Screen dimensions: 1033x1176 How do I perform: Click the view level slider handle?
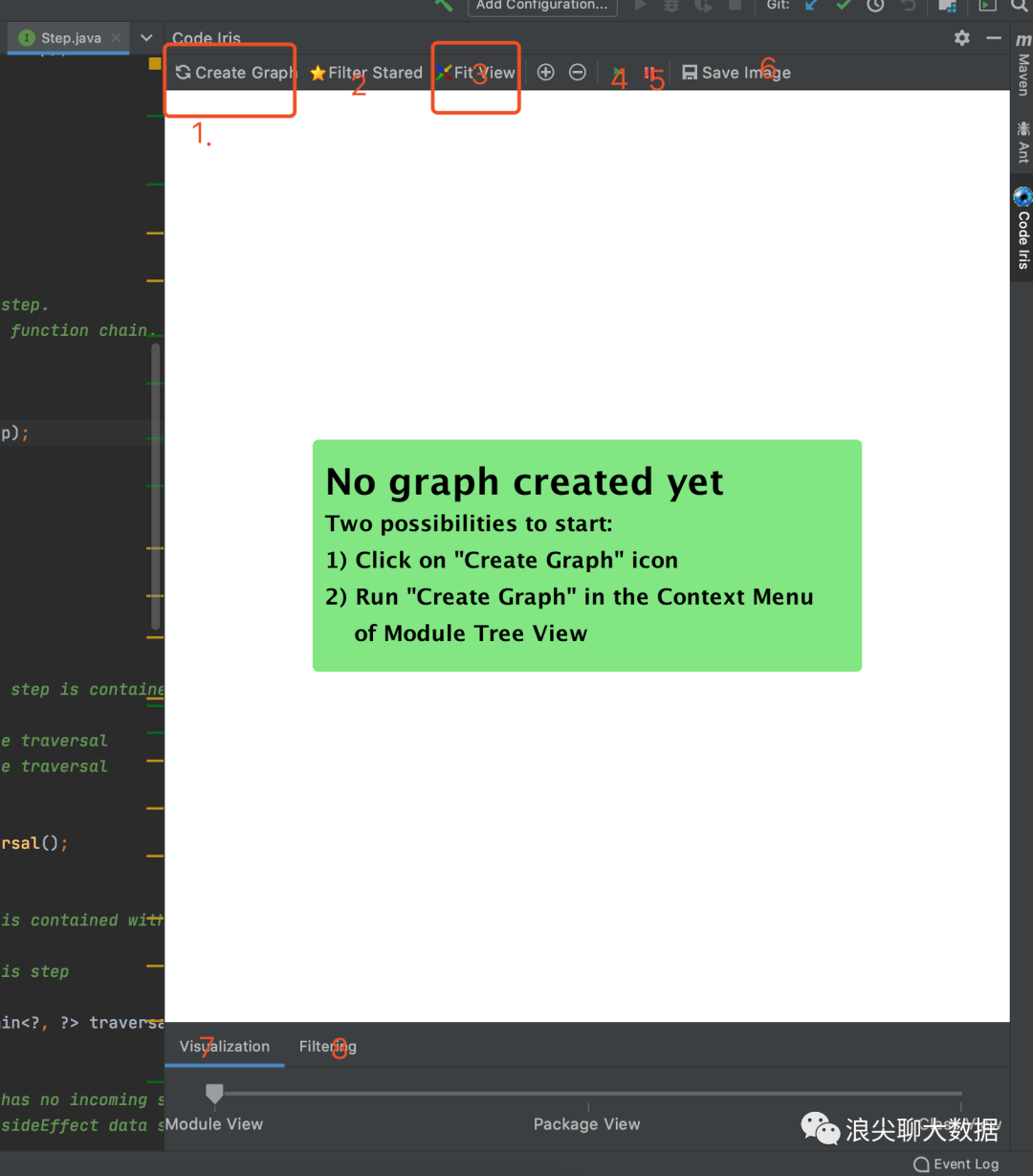214,1093
